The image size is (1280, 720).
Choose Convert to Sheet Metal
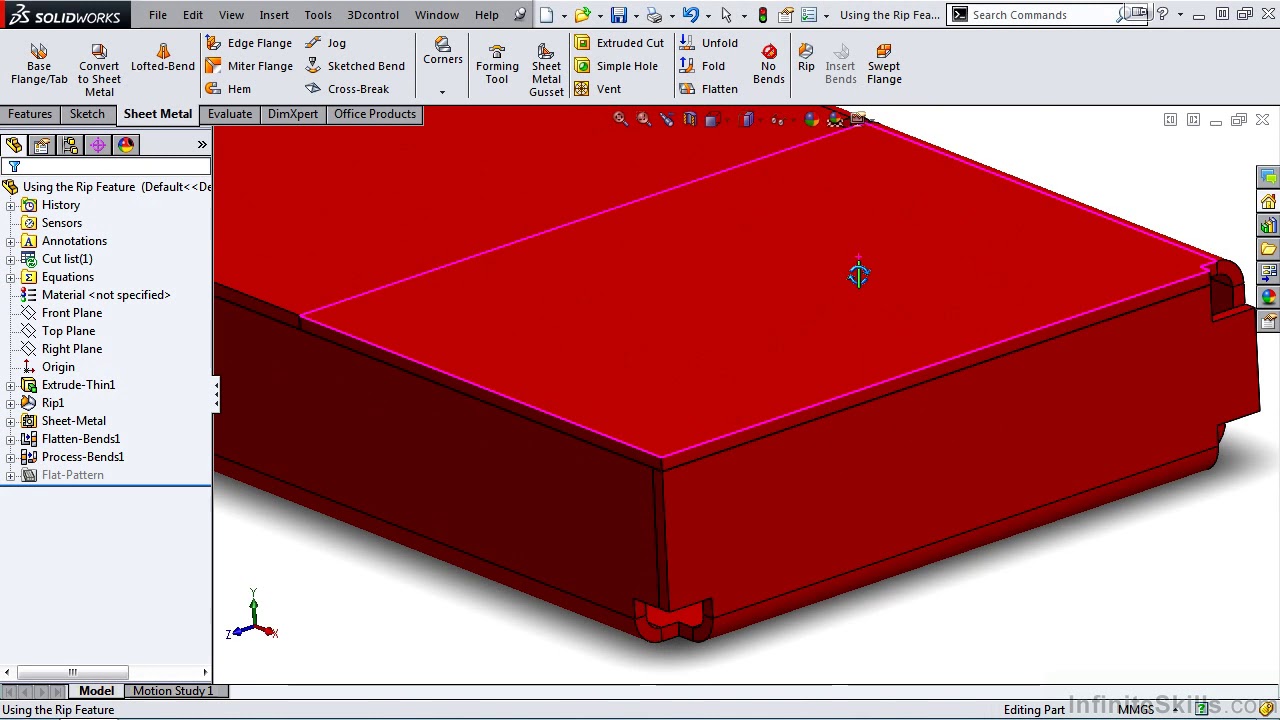[99, 70]
